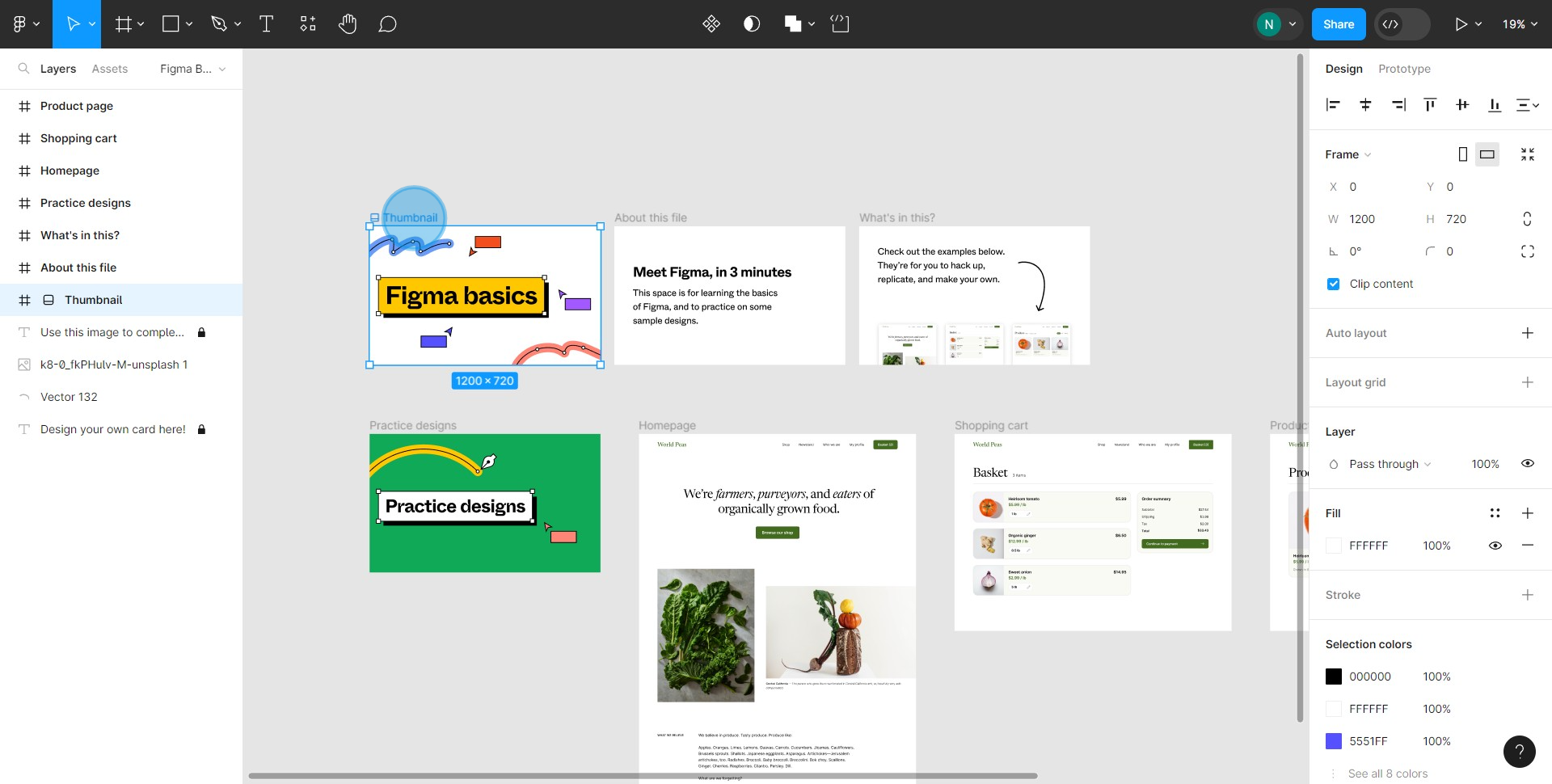This screenshot has height=784, width=1552.
Task: Add a Layout grid
Action: [x=1527, y=382]
